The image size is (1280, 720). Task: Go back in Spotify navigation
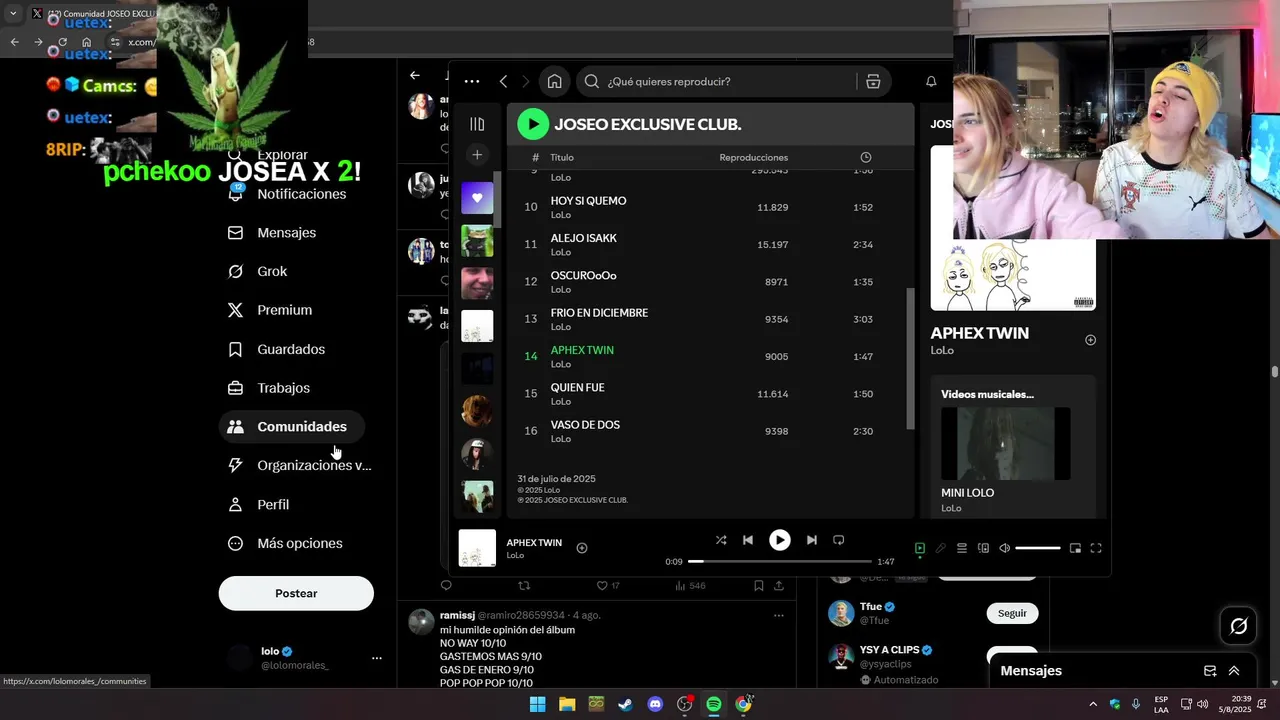[503, 82]
